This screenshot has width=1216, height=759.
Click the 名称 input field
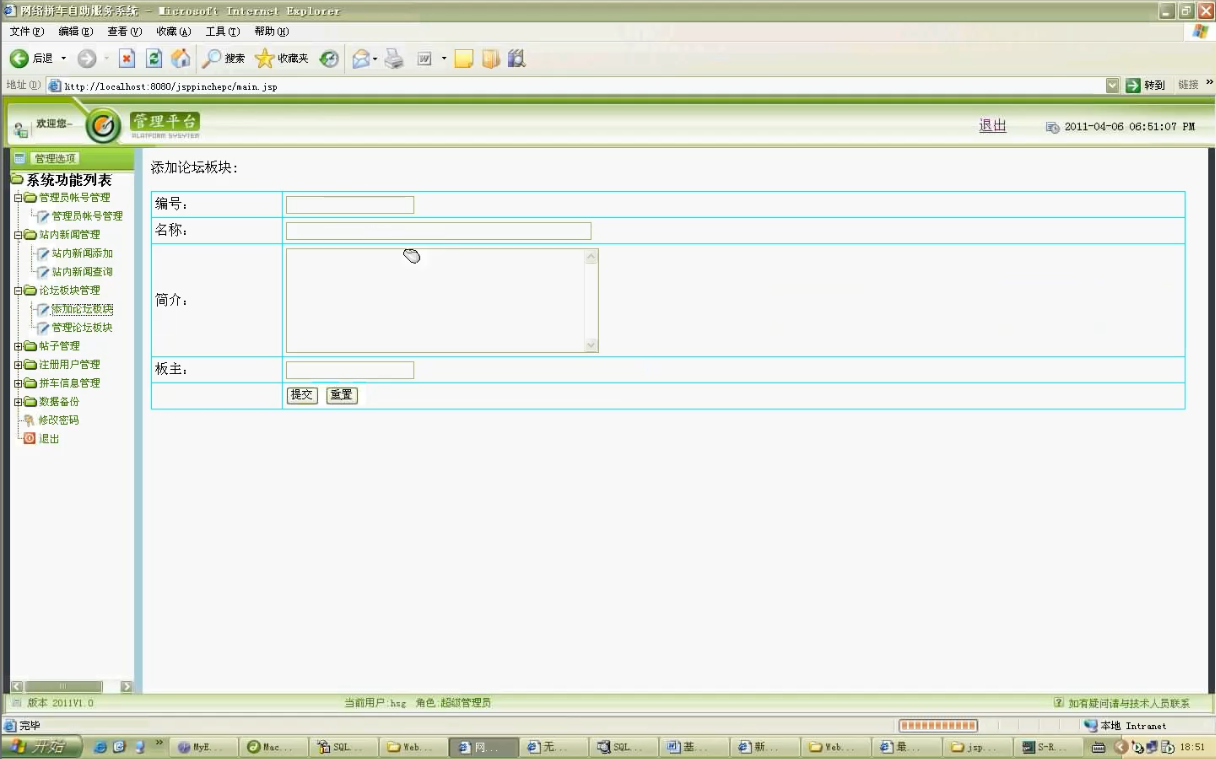(x=438, y=231)
